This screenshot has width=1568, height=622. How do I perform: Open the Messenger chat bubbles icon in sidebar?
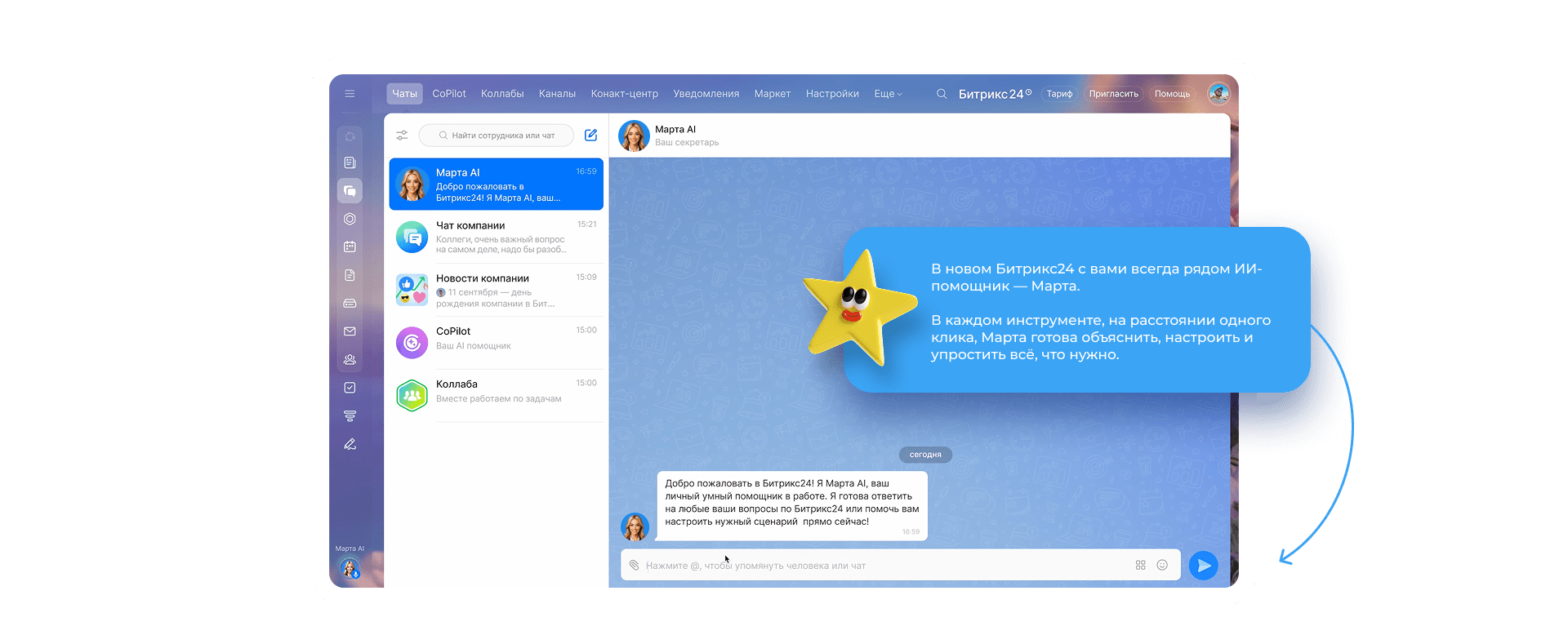coord(350,191)
